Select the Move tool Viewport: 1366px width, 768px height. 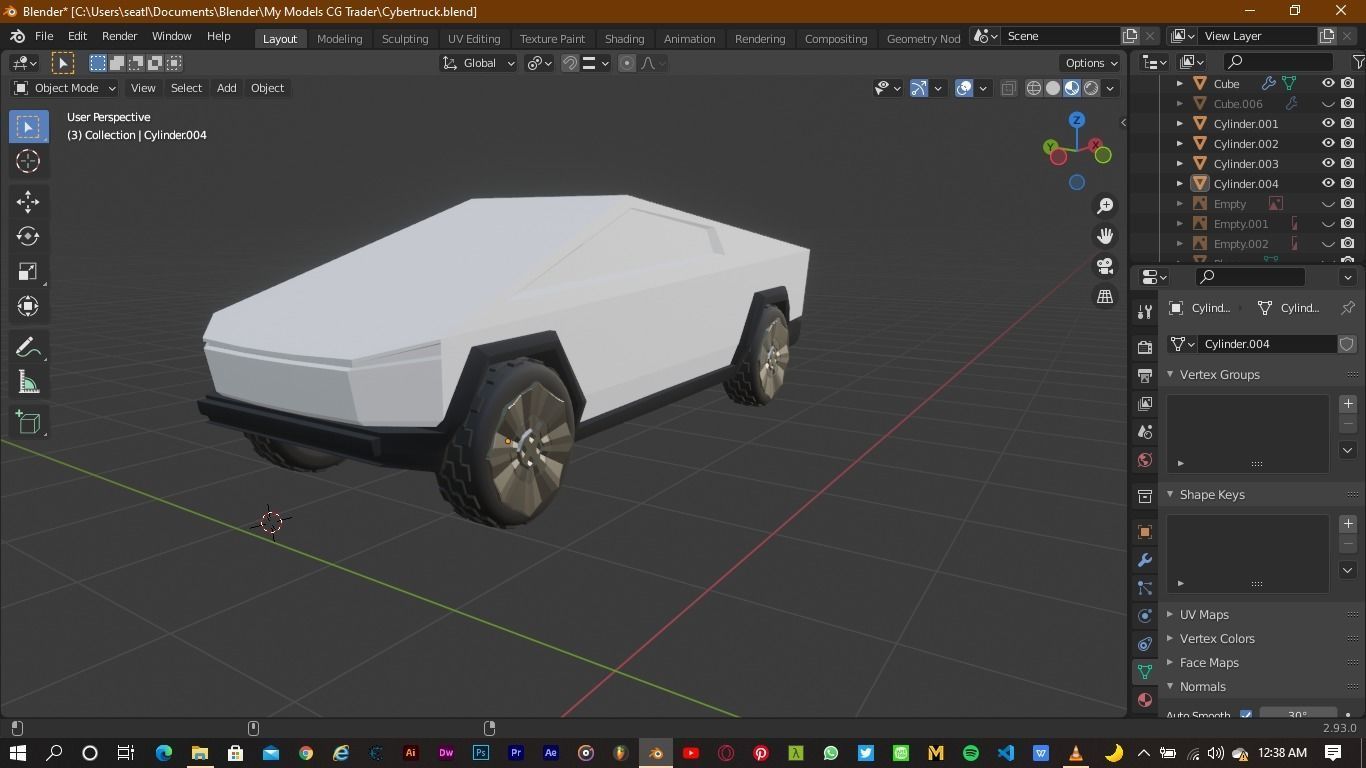coord(28,202)
